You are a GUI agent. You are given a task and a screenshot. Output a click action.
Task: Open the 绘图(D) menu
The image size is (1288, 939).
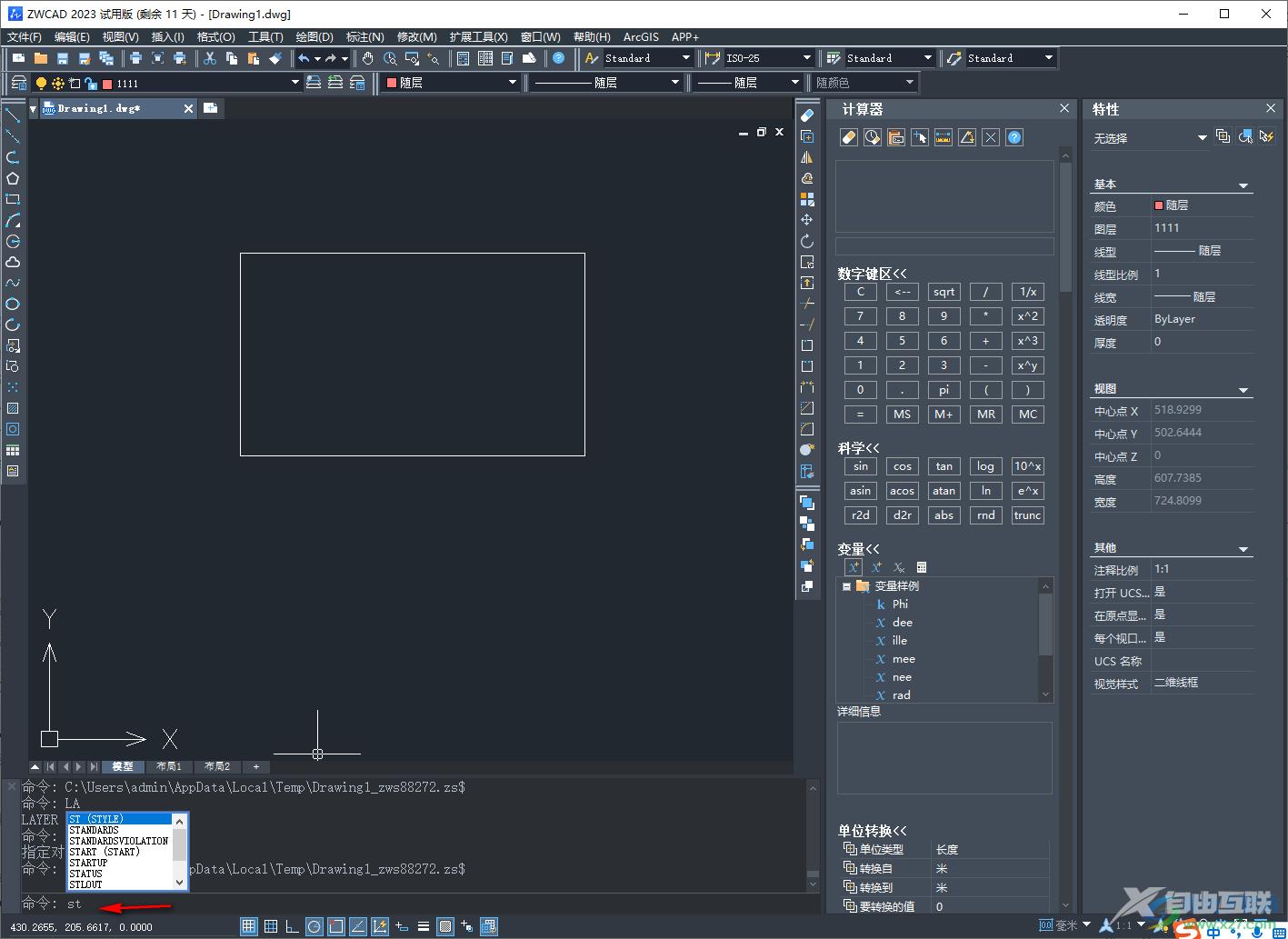[x=315, y=37]
